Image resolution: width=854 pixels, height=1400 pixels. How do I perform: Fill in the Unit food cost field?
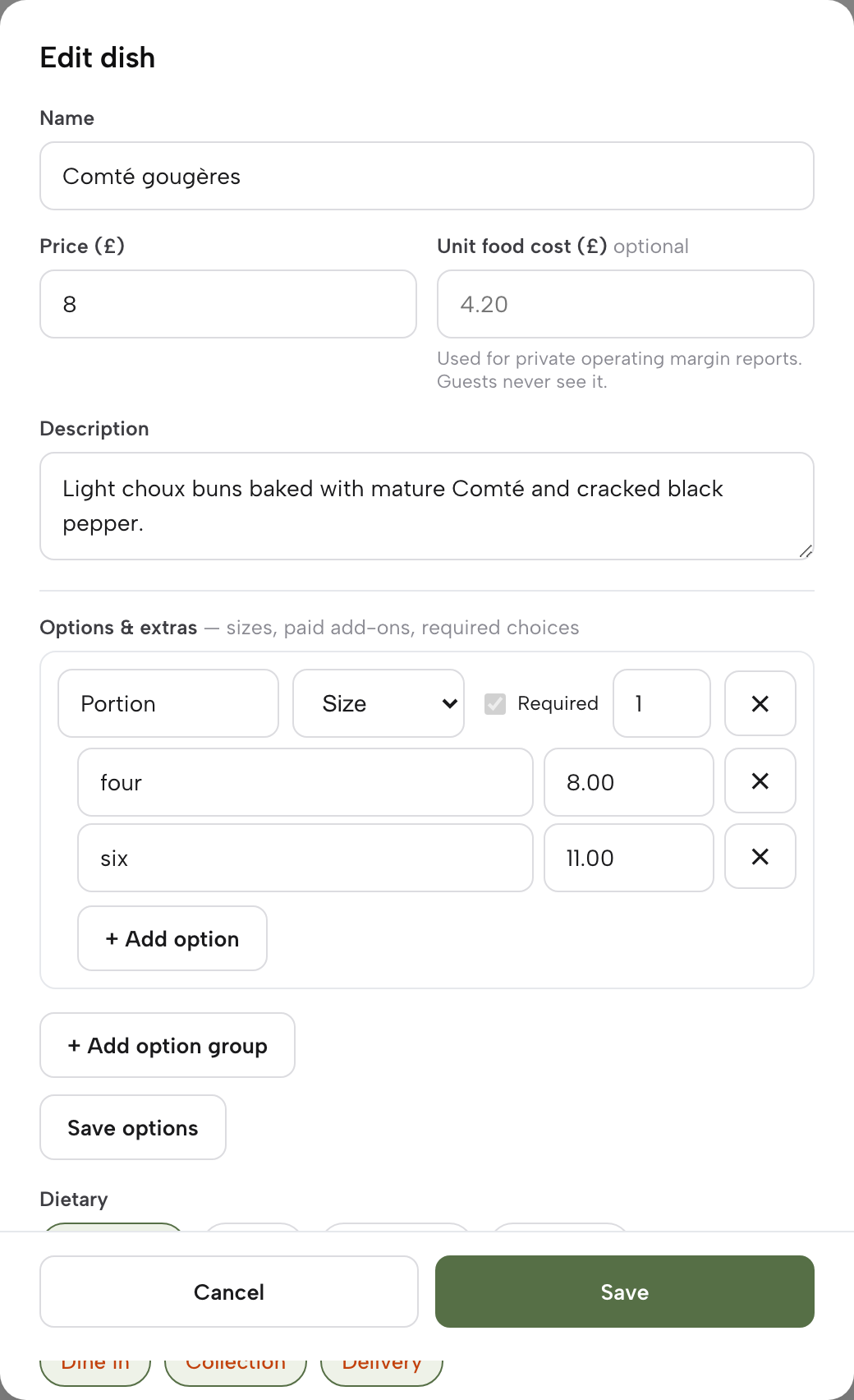(x=626, y=304)
